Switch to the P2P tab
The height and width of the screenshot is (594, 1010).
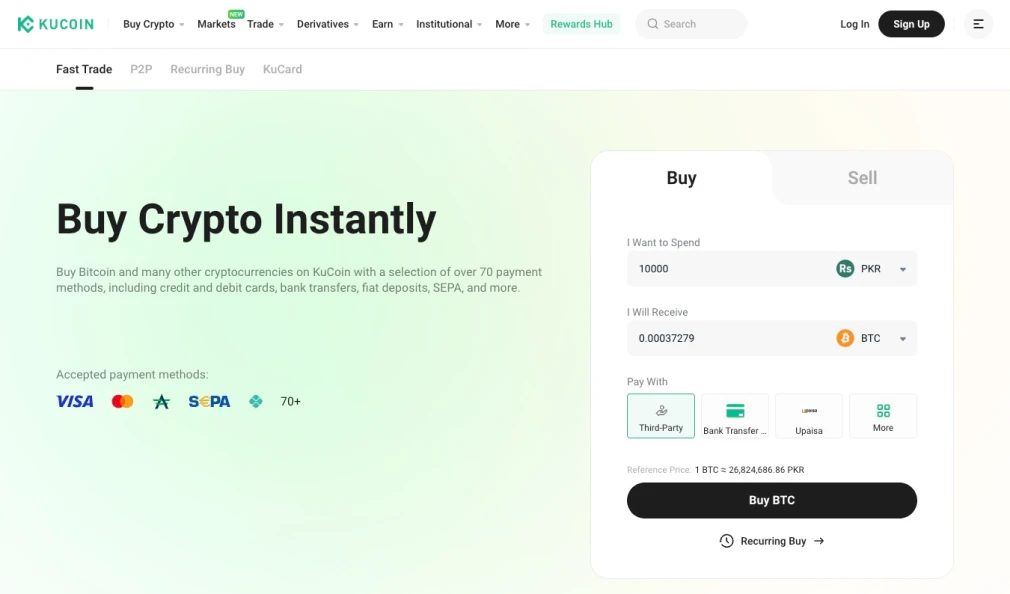click(x=140, y=69)
